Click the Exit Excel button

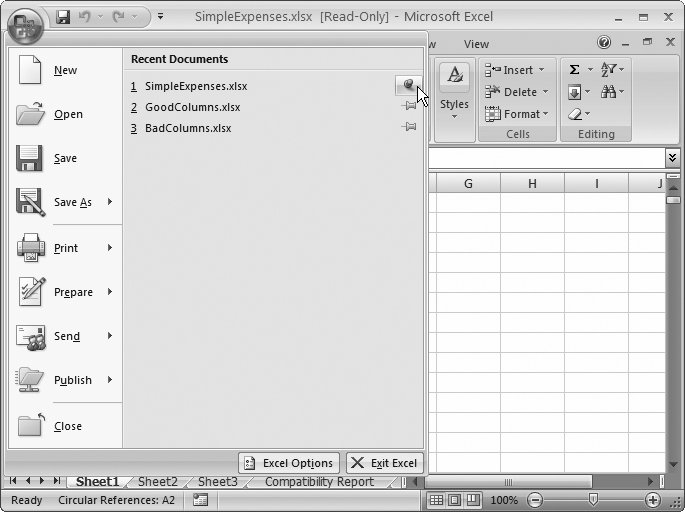[x=385, y=463]
